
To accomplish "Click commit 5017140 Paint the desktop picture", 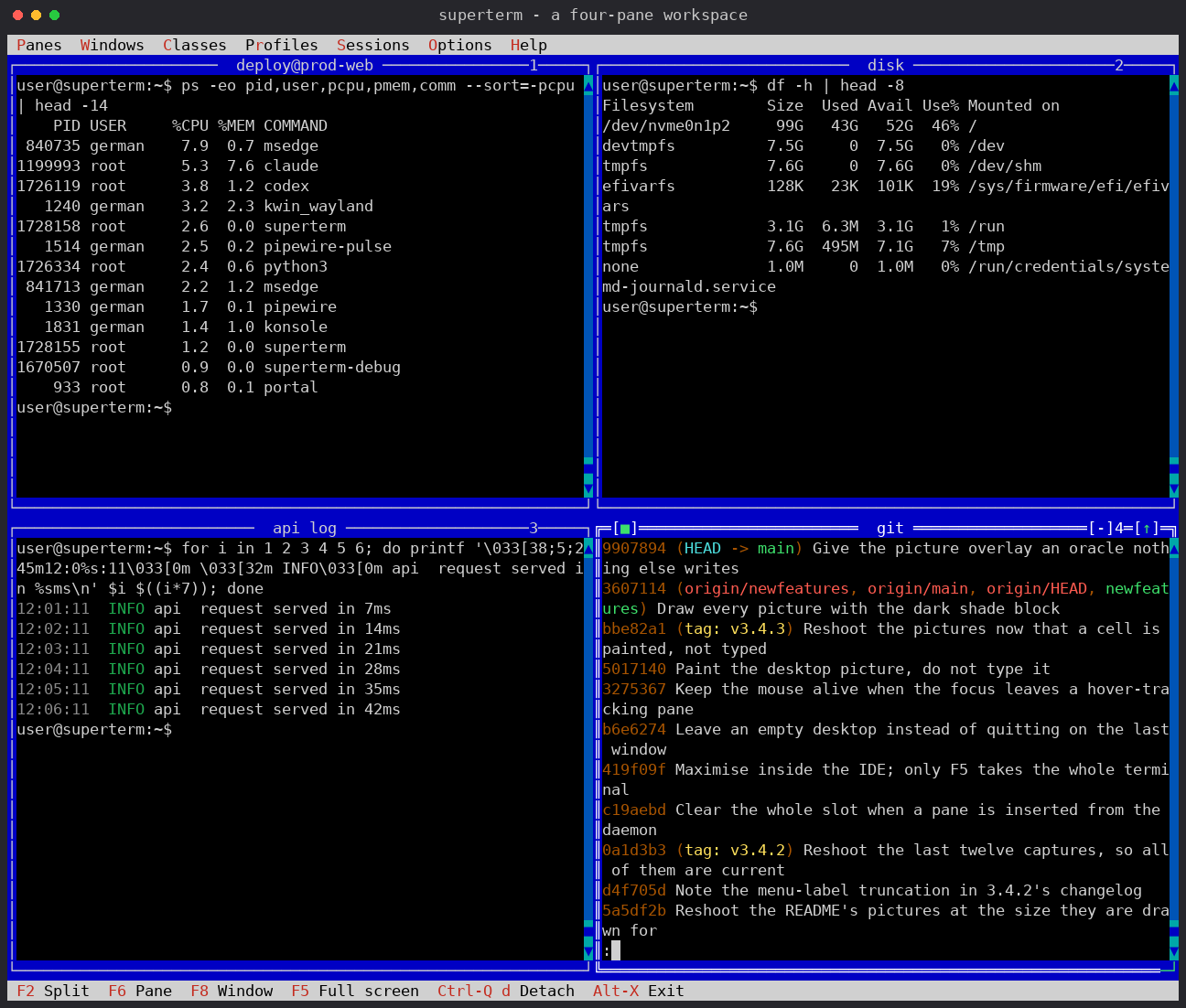I will (x=826, y=669).
